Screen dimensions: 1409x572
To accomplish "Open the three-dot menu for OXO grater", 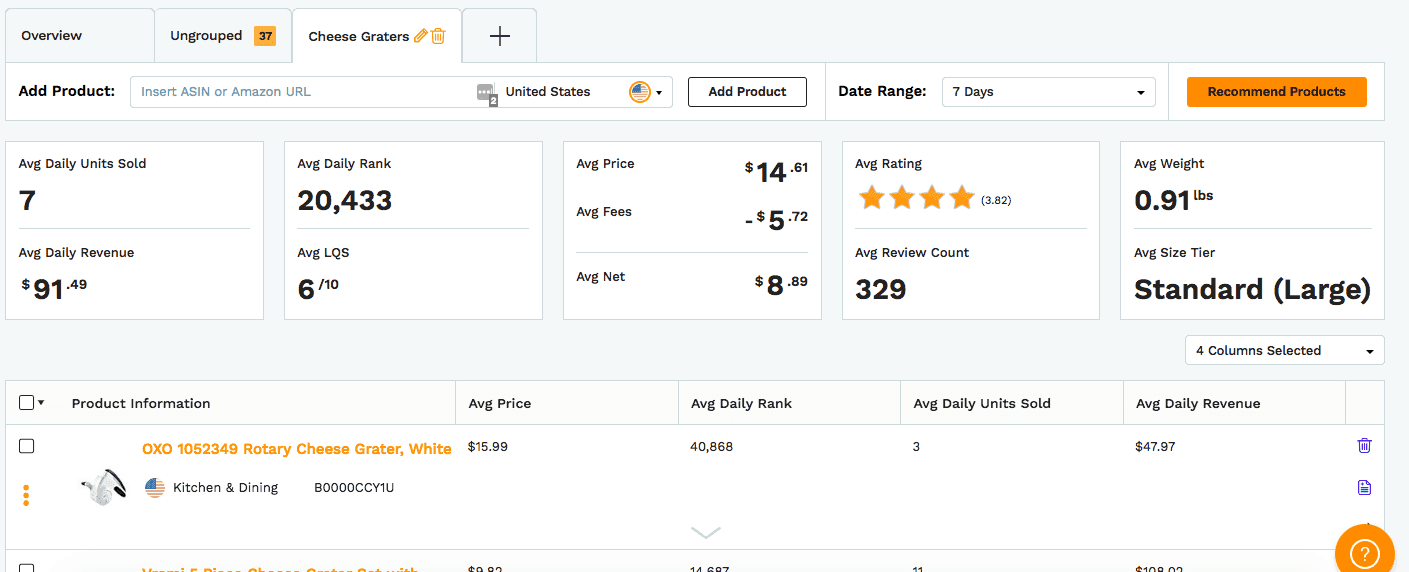I will pyautogui.click(x=26, y=495).
